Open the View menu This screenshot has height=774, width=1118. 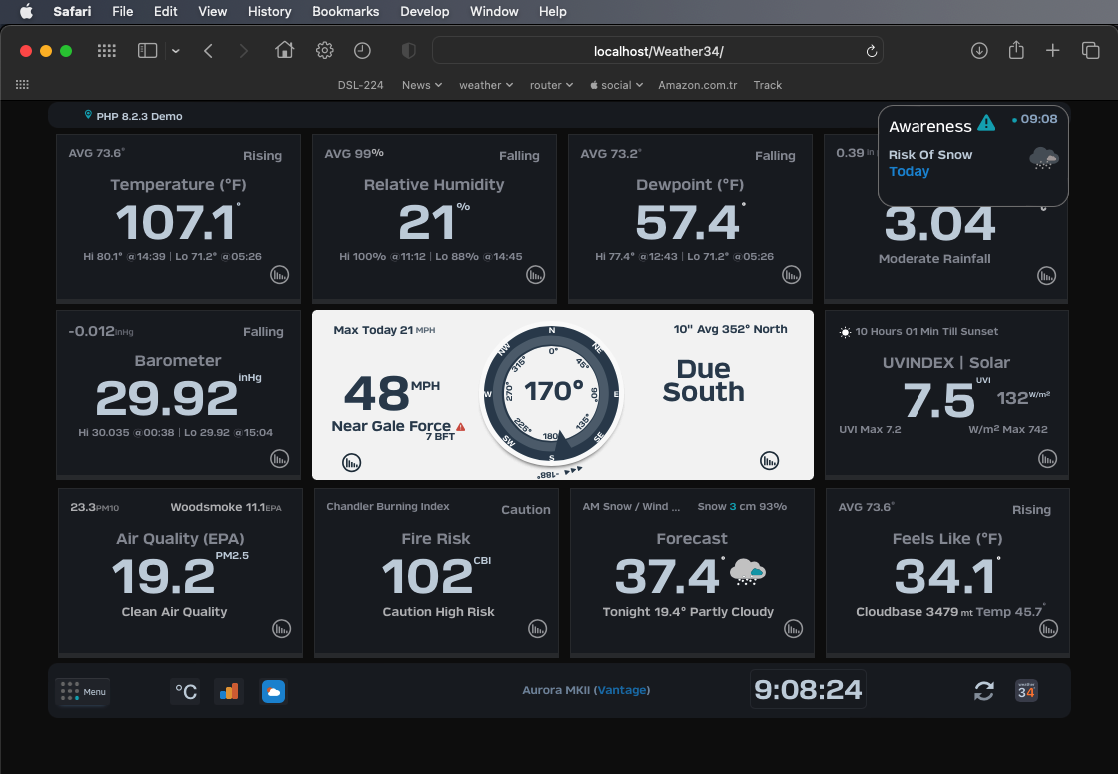pyautogui.click(x=212, y=11)
